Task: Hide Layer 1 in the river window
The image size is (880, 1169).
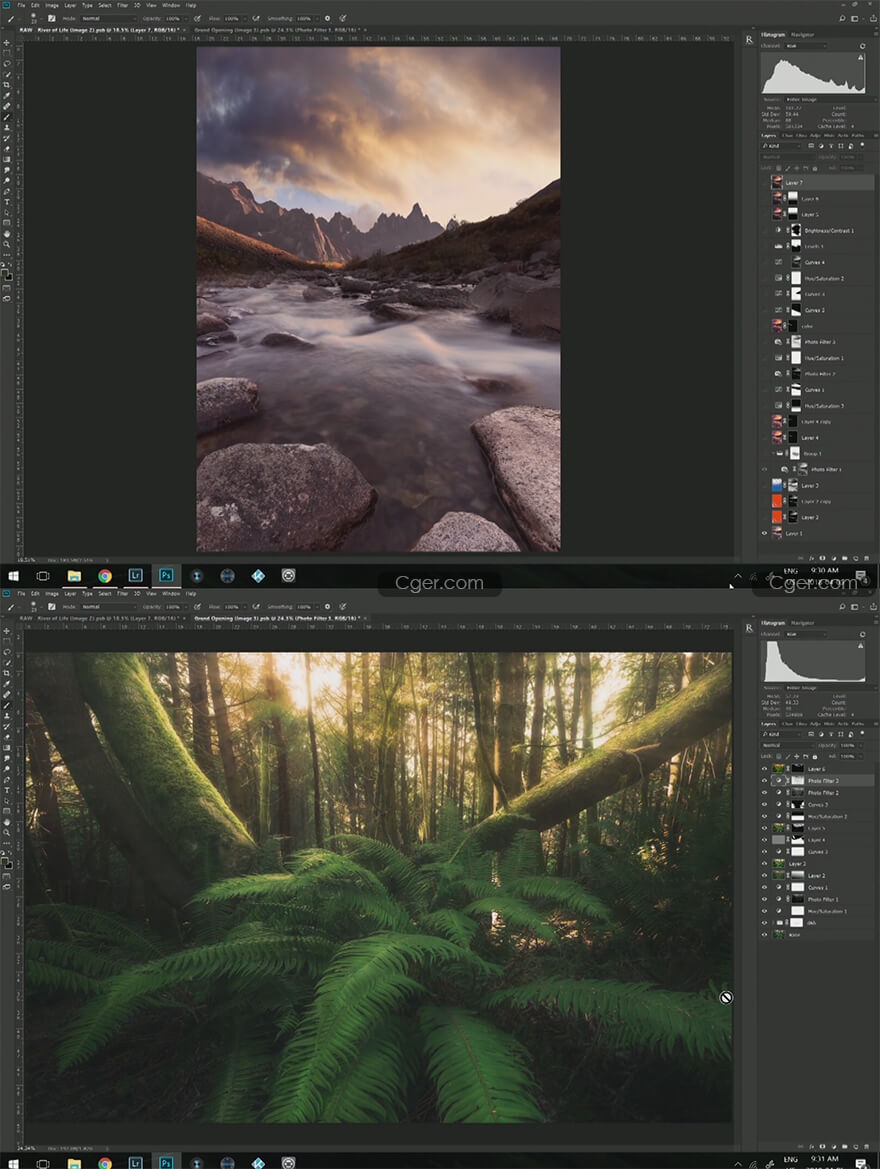Action: [x=764, y=533]
